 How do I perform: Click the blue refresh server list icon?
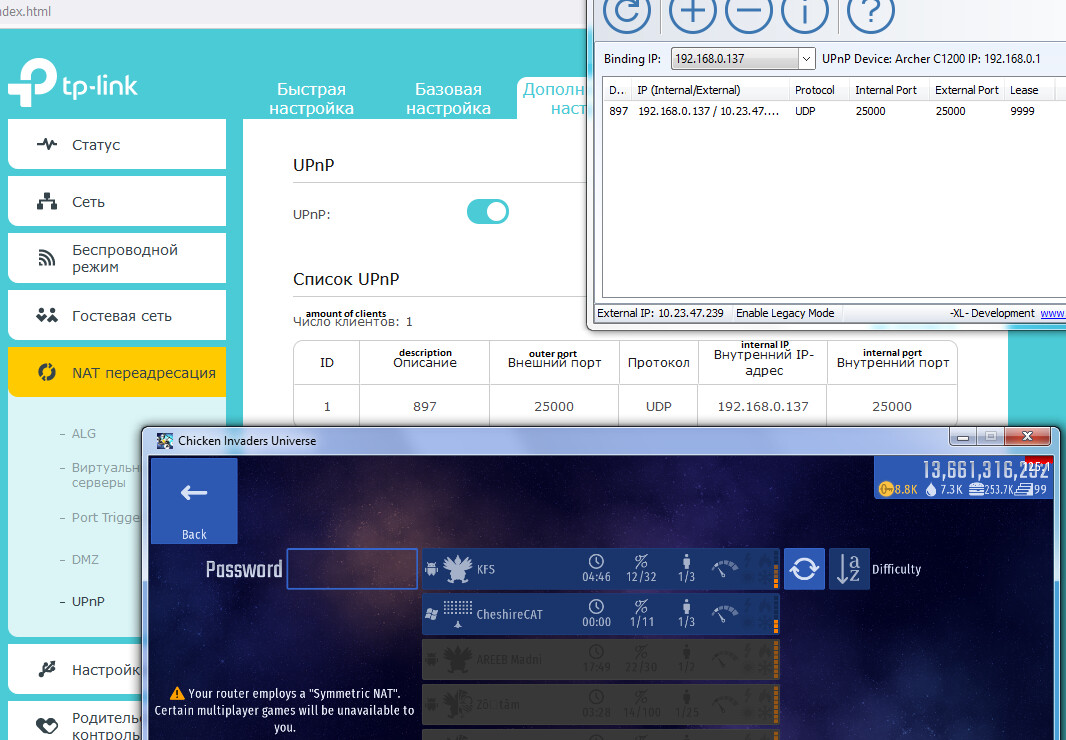click(804, 568)
